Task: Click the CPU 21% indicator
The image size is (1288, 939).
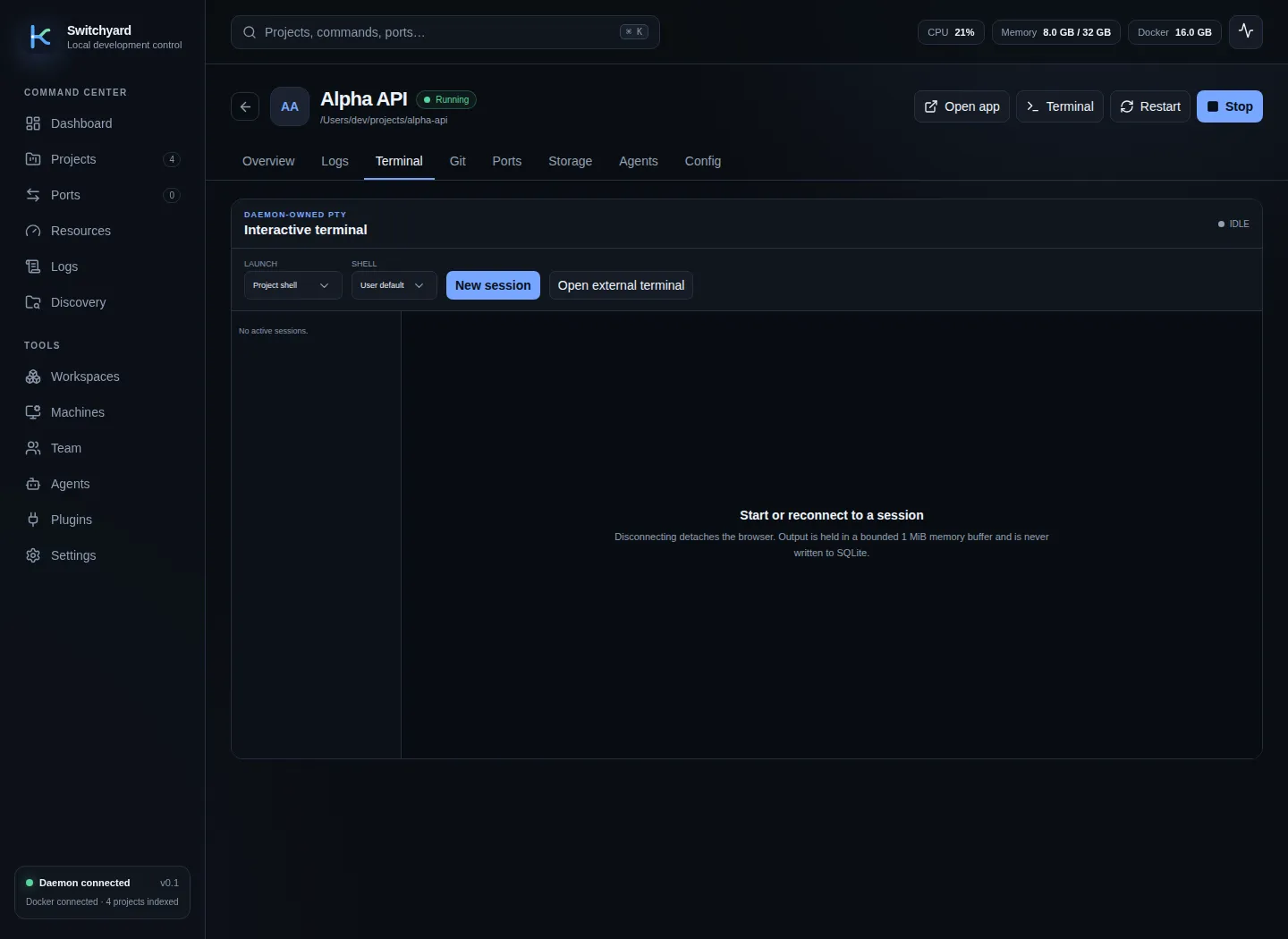Action: point(951,32)
